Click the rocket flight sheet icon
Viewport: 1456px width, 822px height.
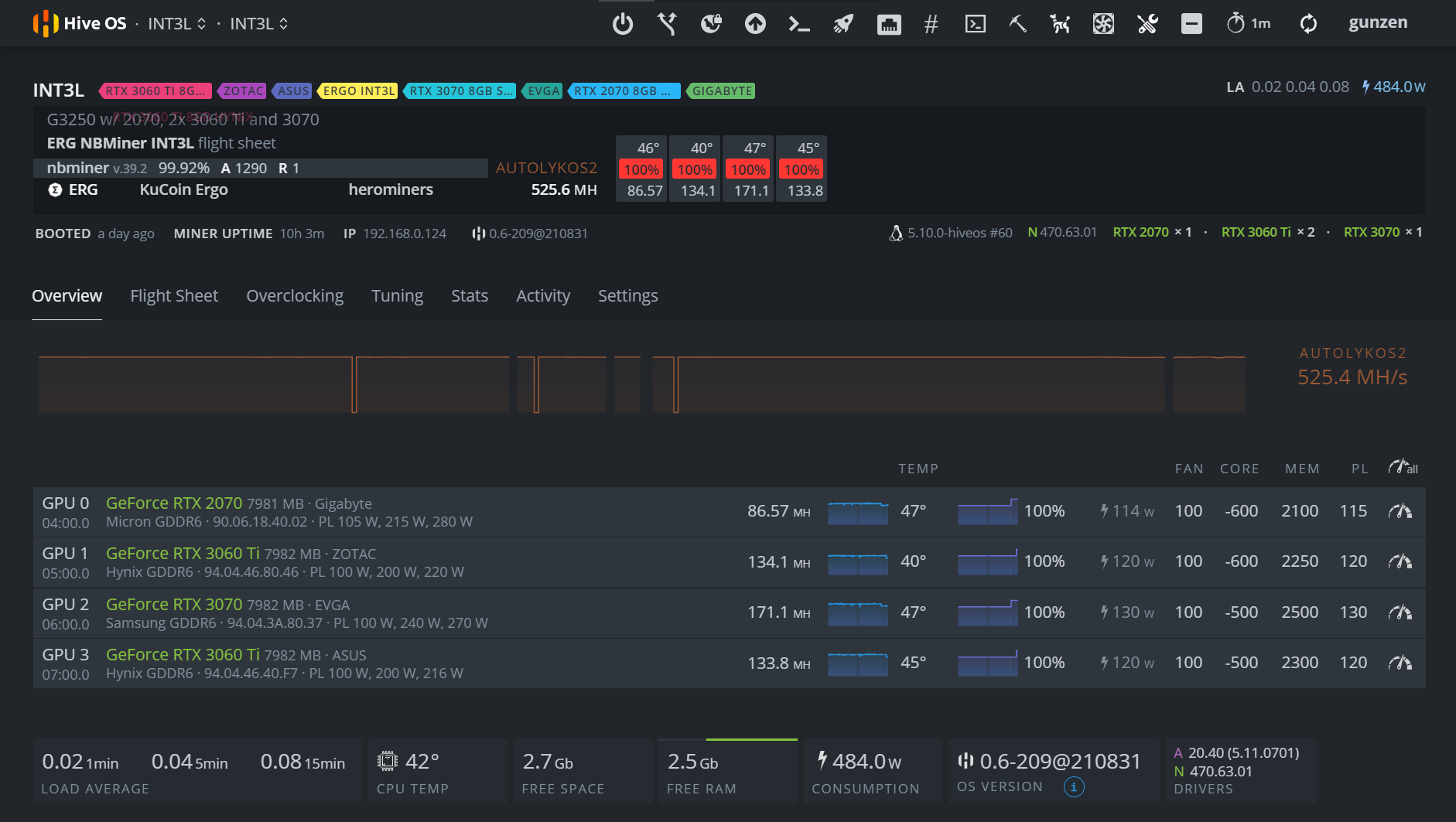(843, 24)
